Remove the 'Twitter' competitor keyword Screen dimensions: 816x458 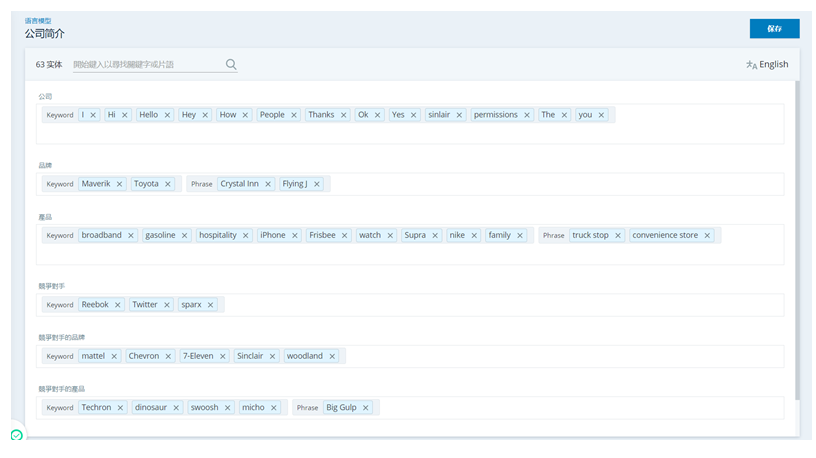(x=167, y=305)
